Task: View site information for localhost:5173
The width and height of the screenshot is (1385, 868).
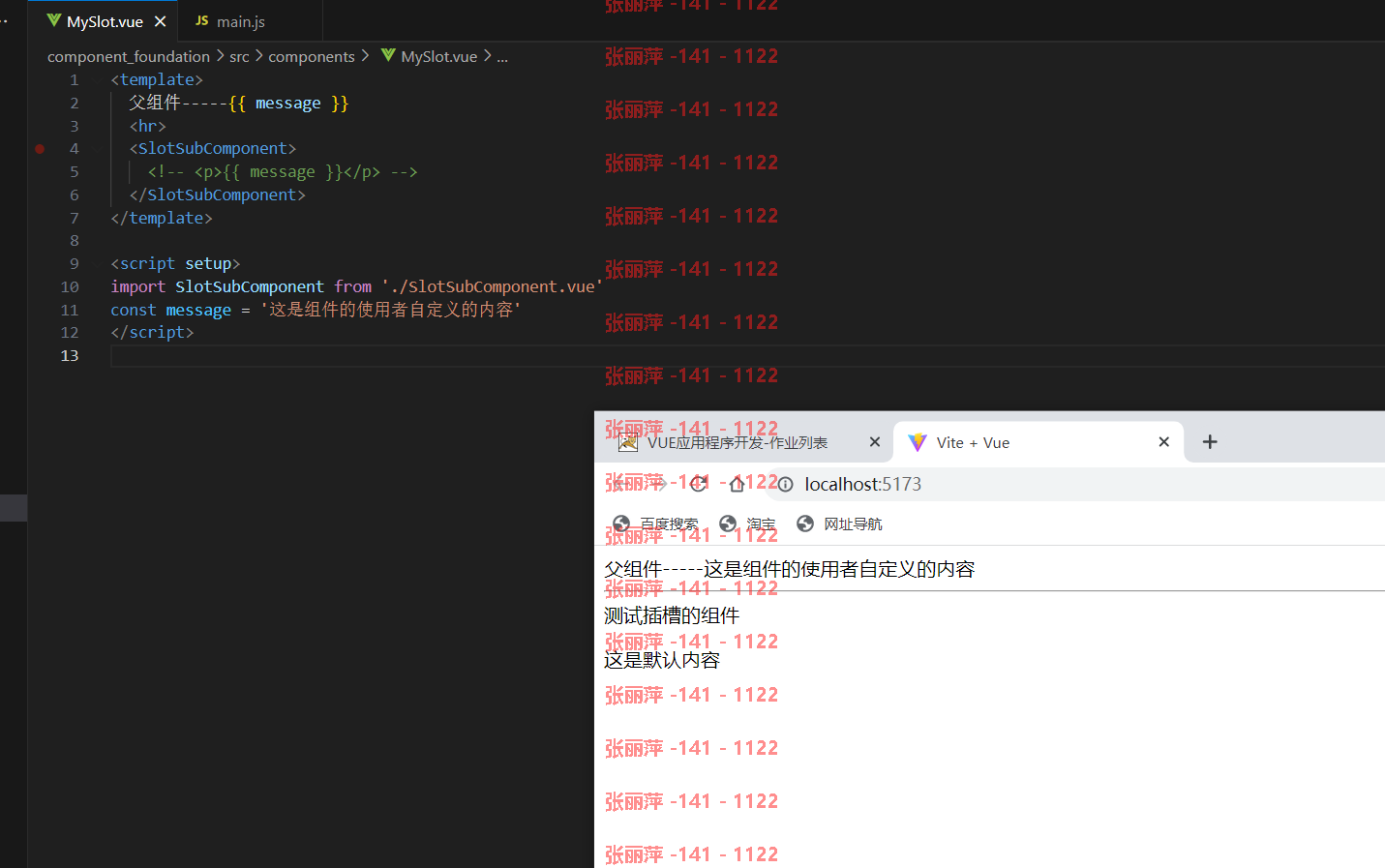Action: (786, 485)
